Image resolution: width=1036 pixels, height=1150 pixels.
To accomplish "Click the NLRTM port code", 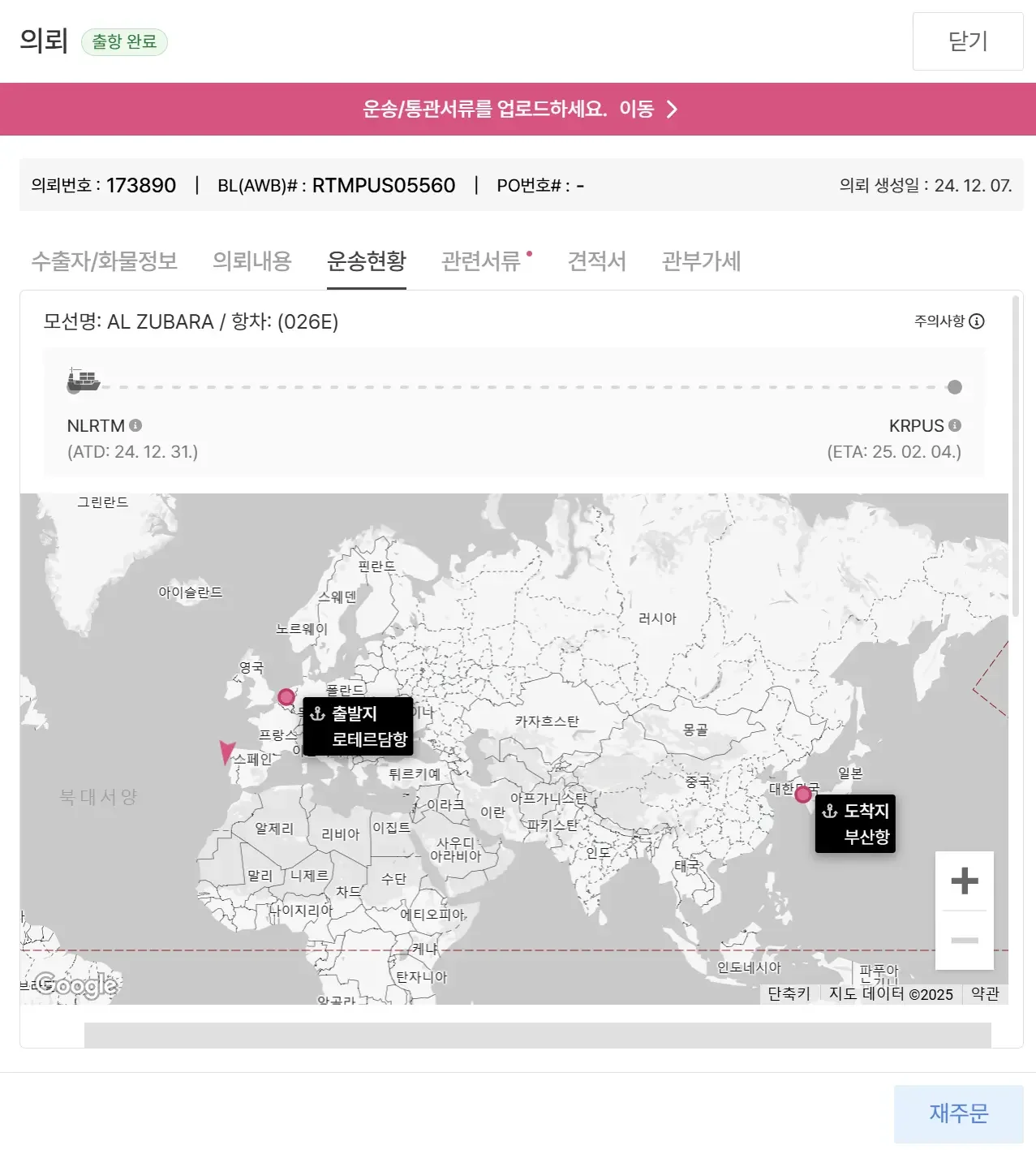I will coord(96,426).
